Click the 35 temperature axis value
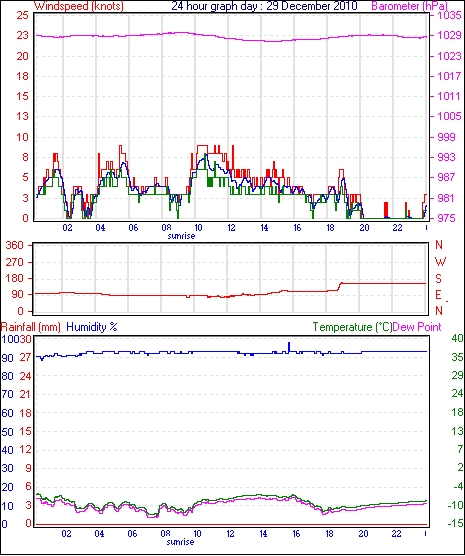Image resolution: width=465 pixels, height=556 pixels. (457, 357)
